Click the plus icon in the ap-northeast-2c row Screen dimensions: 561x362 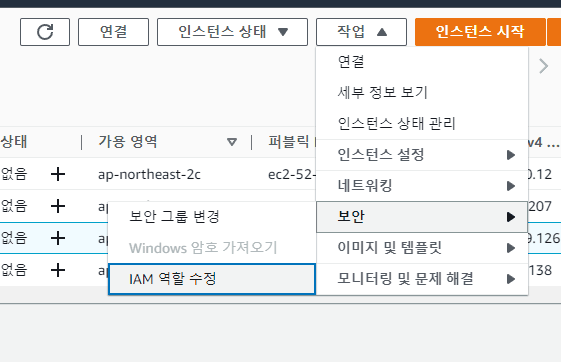pyautogui.click(x=58, y=175)
